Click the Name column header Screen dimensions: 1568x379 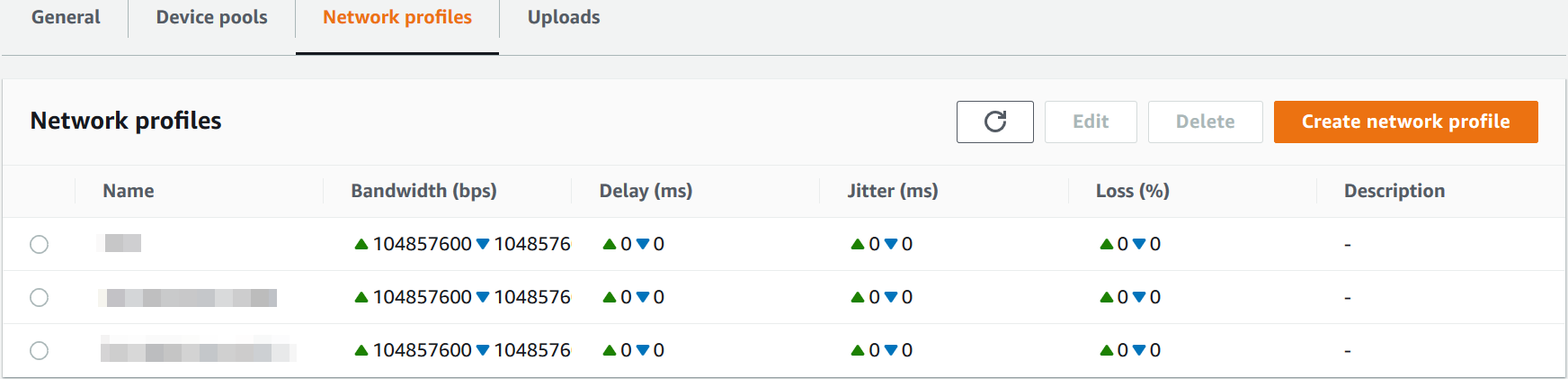click(x=129, y=191)
